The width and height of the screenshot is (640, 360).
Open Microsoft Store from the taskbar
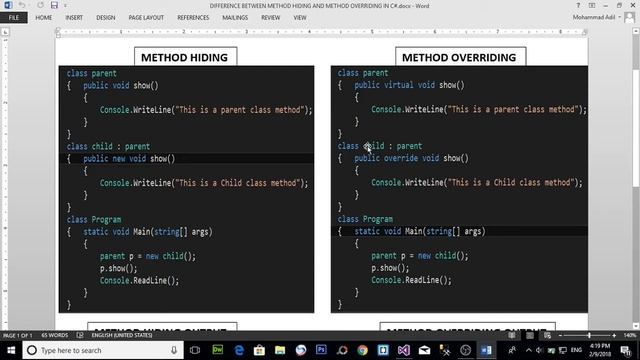(x=259, y=350)
